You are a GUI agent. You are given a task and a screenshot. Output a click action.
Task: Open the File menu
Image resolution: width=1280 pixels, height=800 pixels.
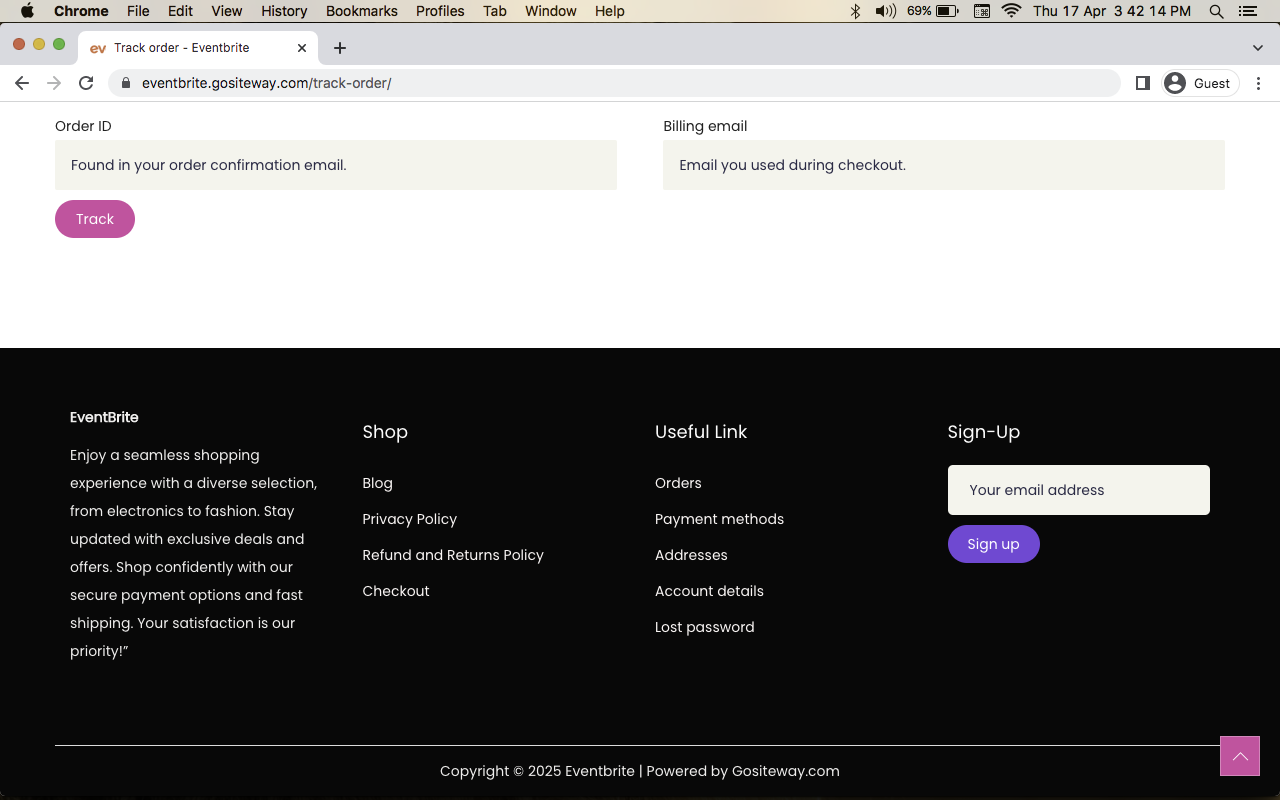(x=138, y=11)
